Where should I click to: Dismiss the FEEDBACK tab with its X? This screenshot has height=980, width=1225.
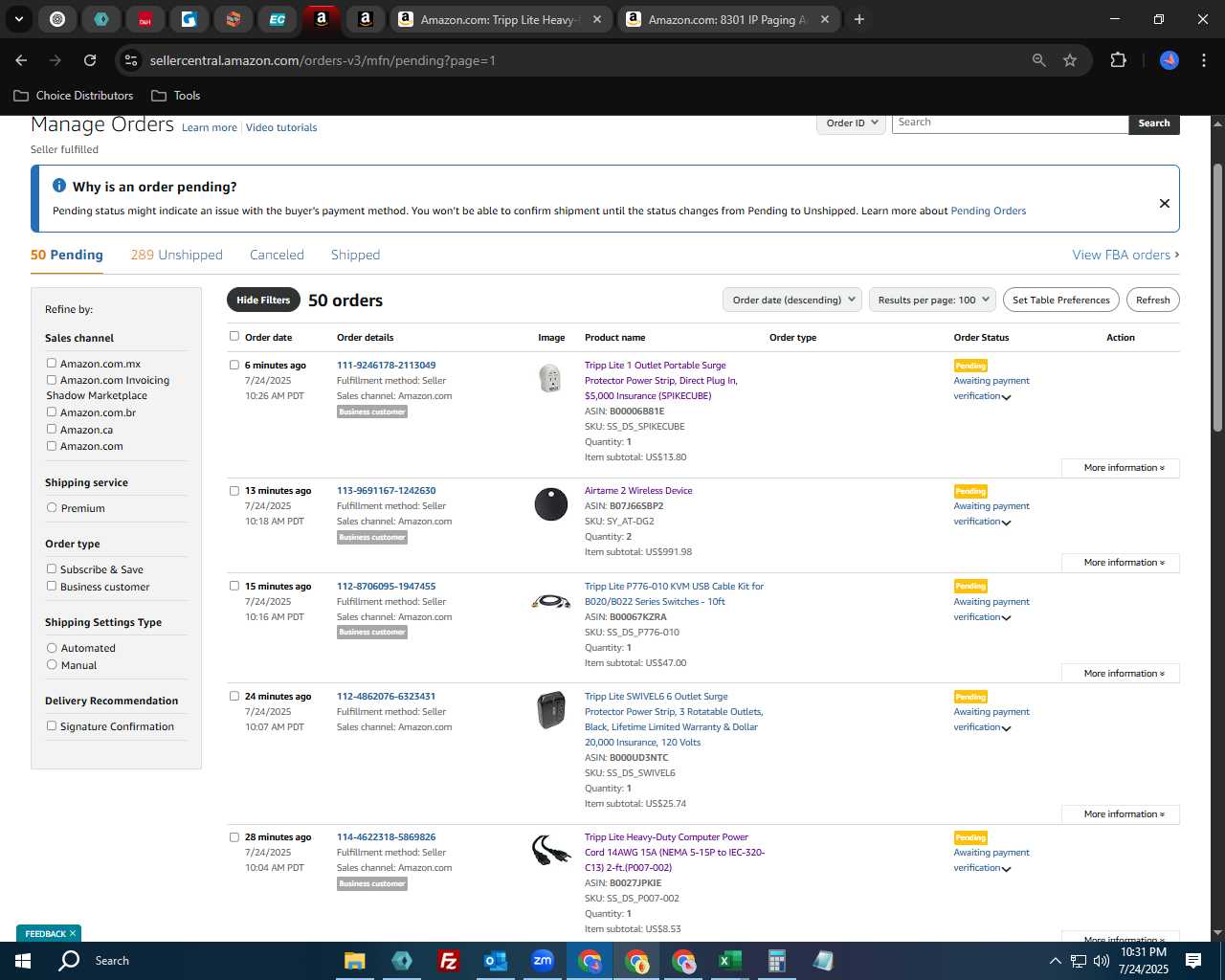[x=72, y=933]
